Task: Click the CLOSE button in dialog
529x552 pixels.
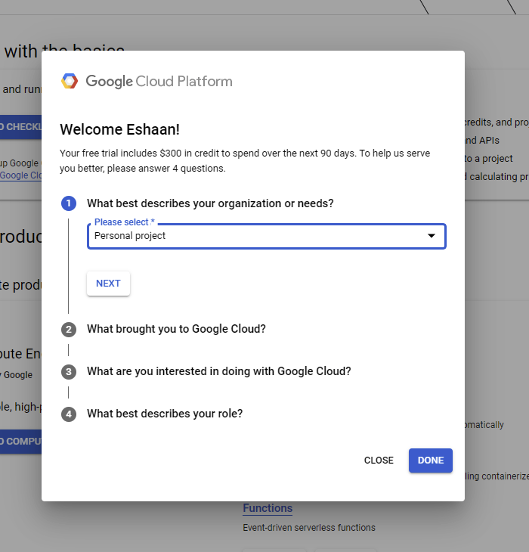Action: [379, 460]
